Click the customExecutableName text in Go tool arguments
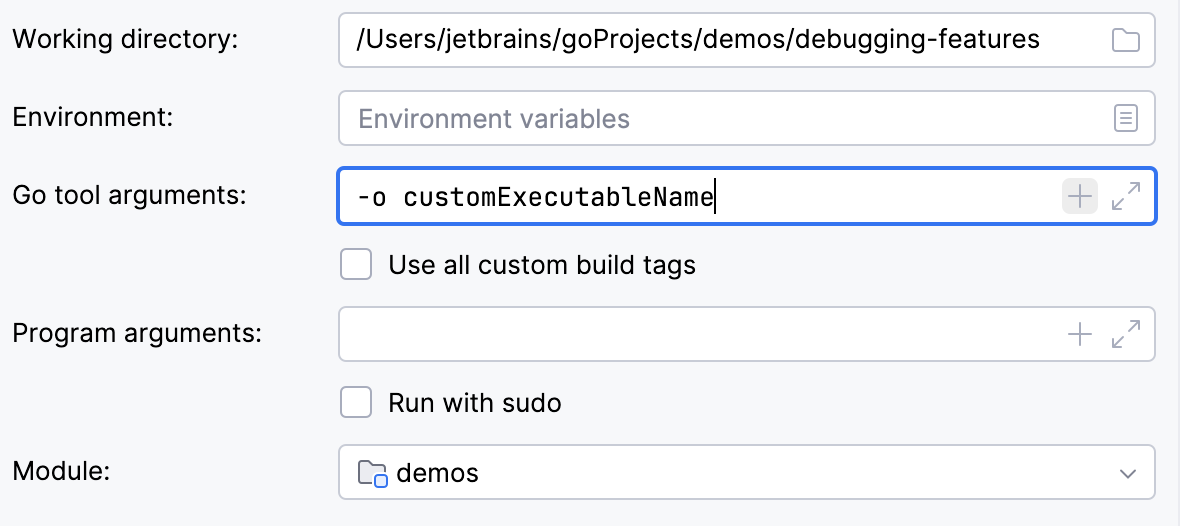Screen dimensions: 1180x526 click(x=558, y=197)
